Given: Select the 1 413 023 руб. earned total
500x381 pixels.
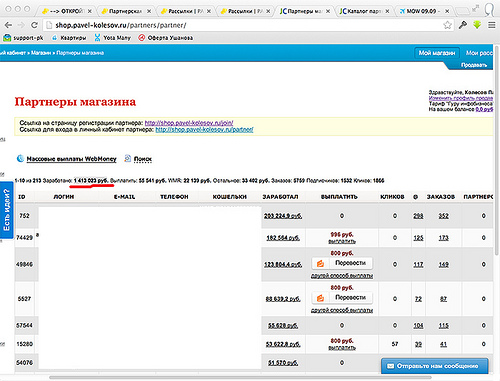Looking at the screenshot, I should 90,181.
